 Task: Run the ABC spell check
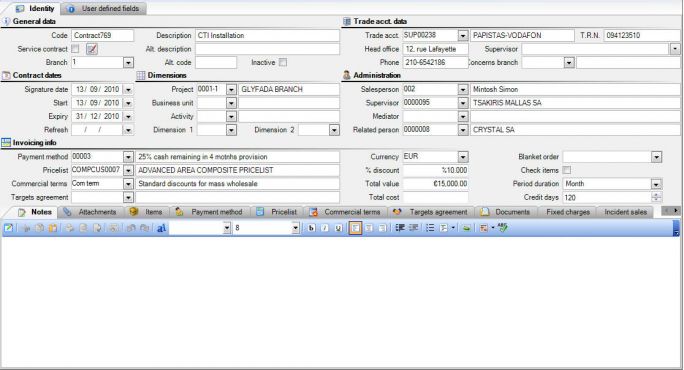pyautogui.click(x=503, y=227)
